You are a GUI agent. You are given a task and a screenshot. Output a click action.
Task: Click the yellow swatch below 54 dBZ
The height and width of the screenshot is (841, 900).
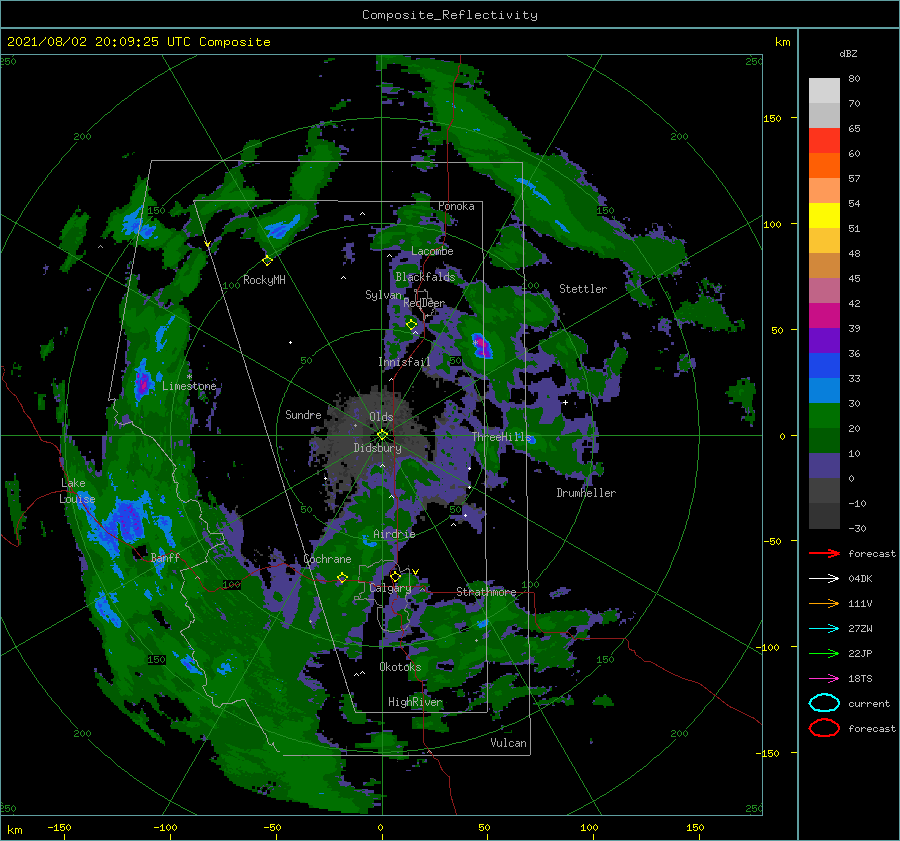824,215
